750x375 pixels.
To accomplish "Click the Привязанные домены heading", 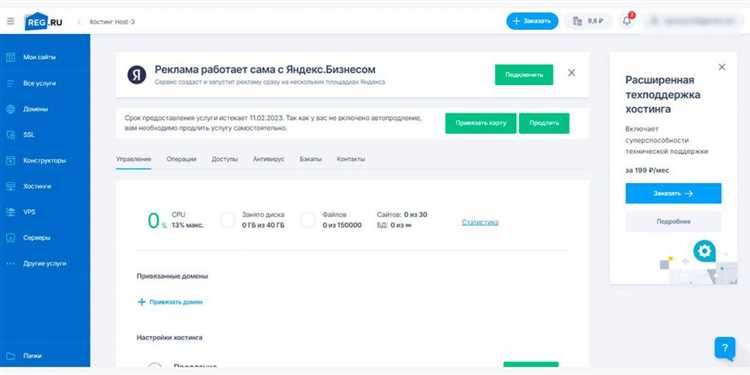I will 172,276.
